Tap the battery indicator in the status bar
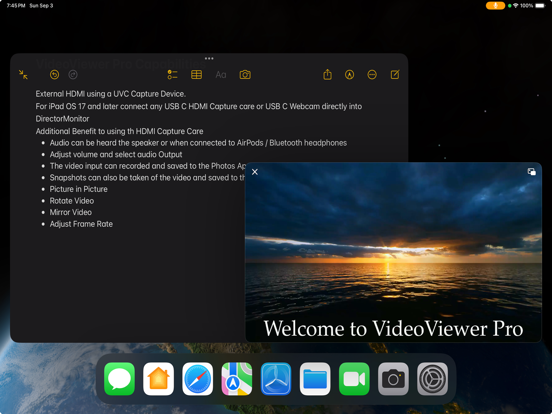 click(540, 6)
